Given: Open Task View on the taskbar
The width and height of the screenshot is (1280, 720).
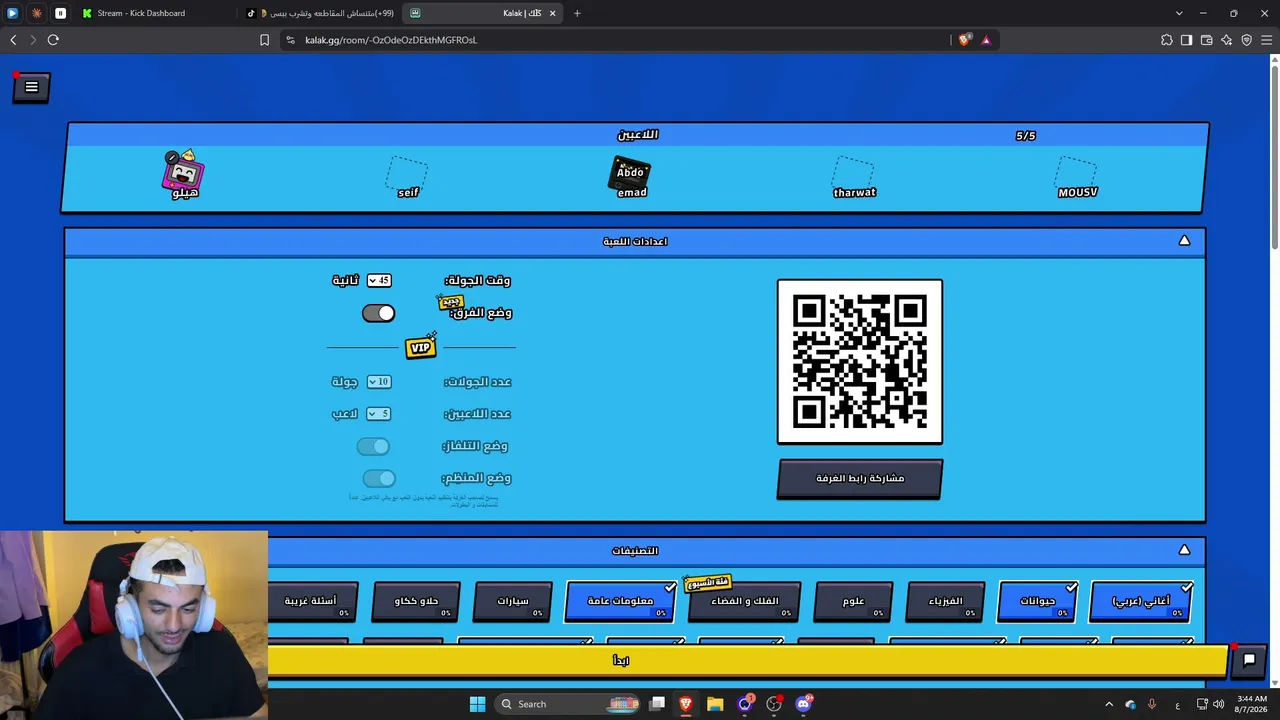Looking at the screenshot, I should point(657,704).
